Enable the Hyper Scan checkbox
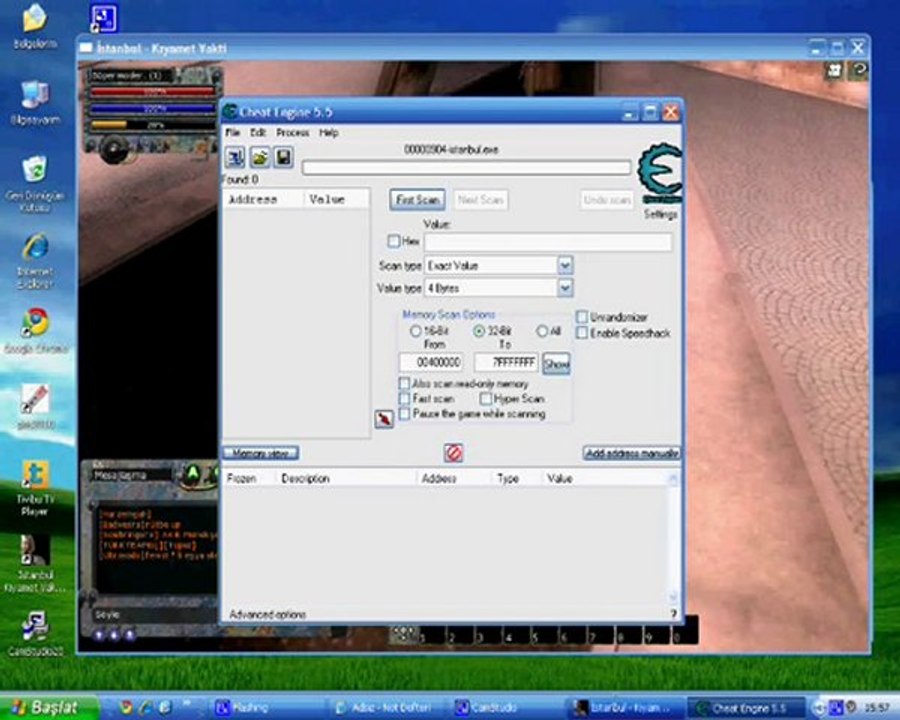The image size is (900, 720). tap(486, 398)
